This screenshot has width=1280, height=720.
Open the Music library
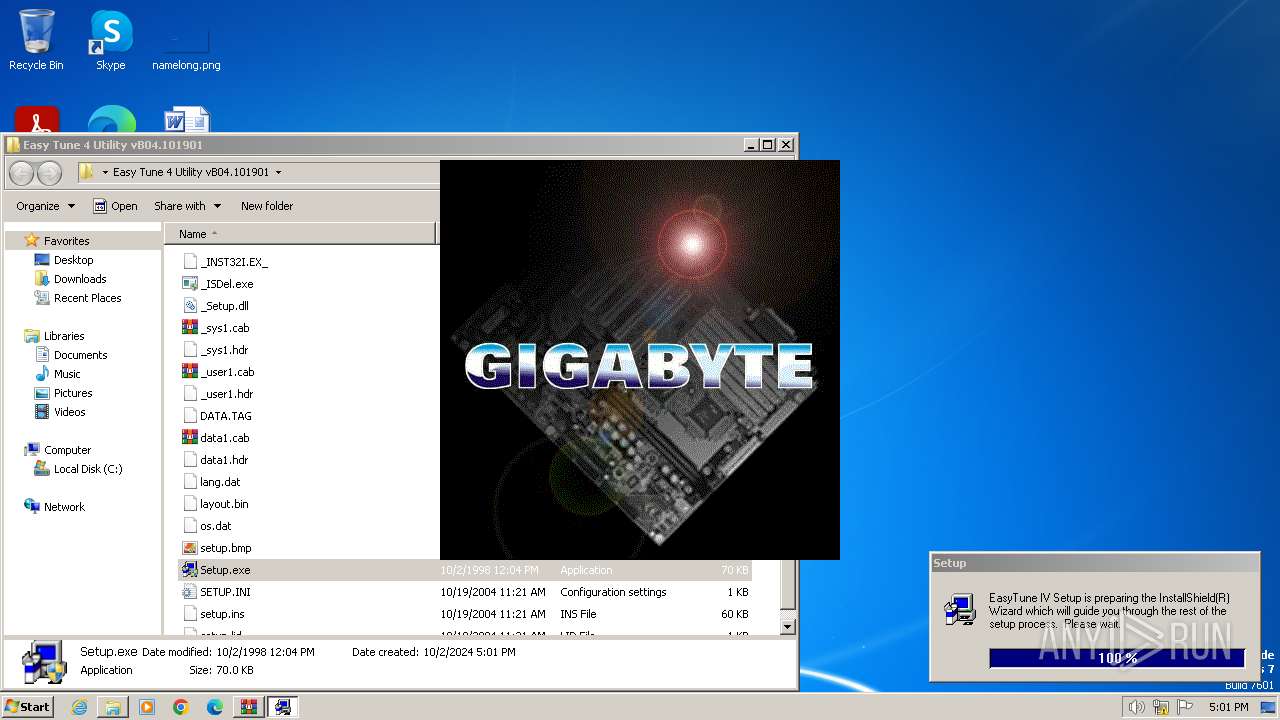click(x=67, y=374)
